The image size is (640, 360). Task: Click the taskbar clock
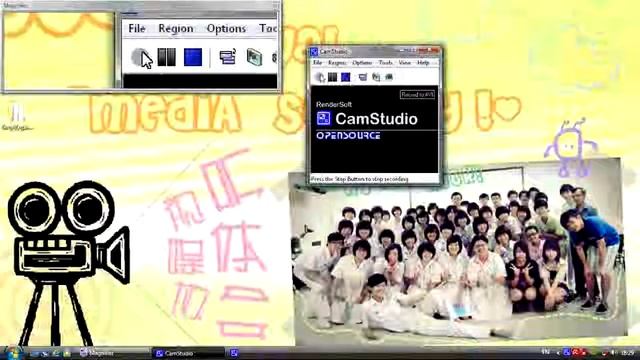629,353
